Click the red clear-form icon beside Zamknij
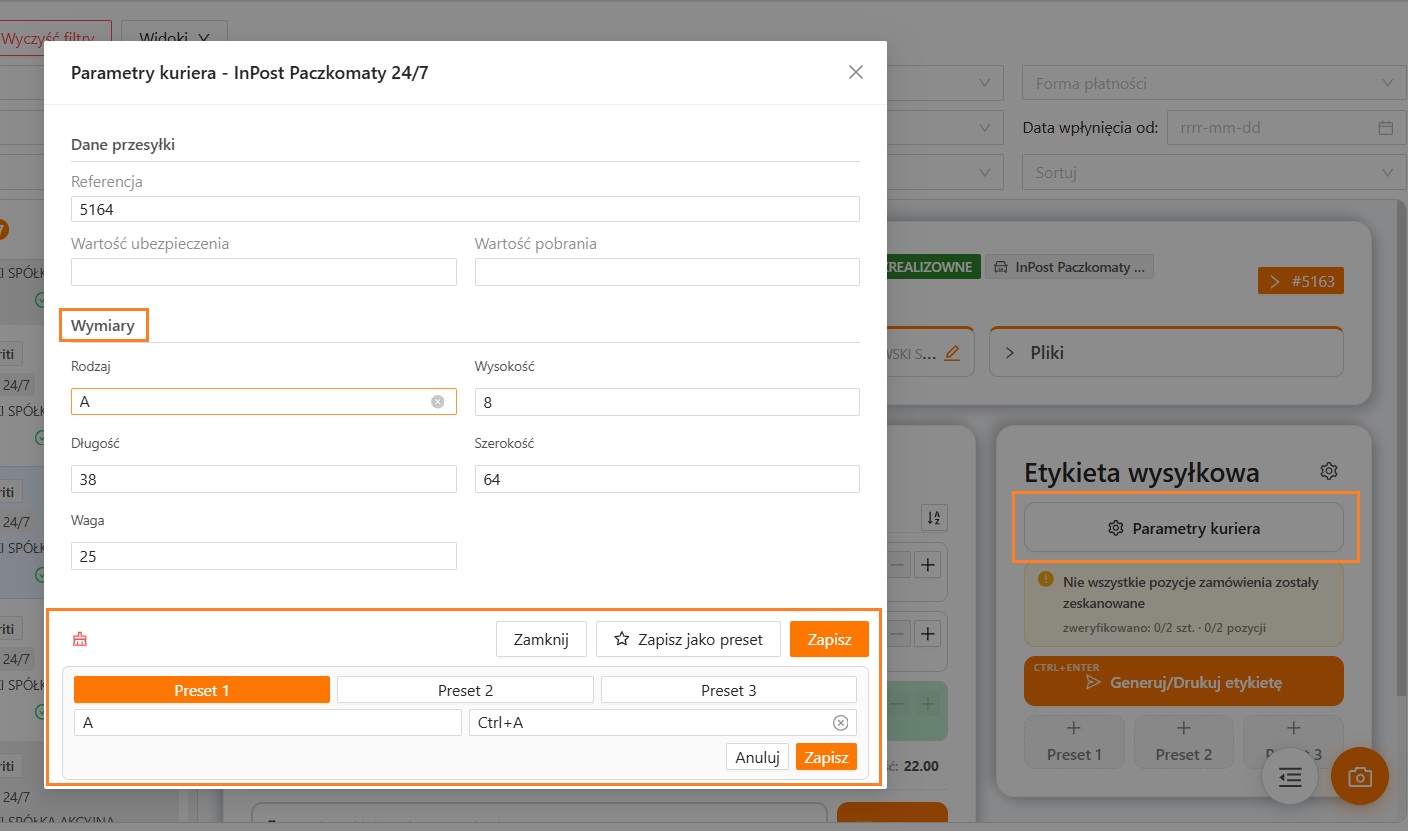This screenshot has height=831, width=1408. [81, 640]
